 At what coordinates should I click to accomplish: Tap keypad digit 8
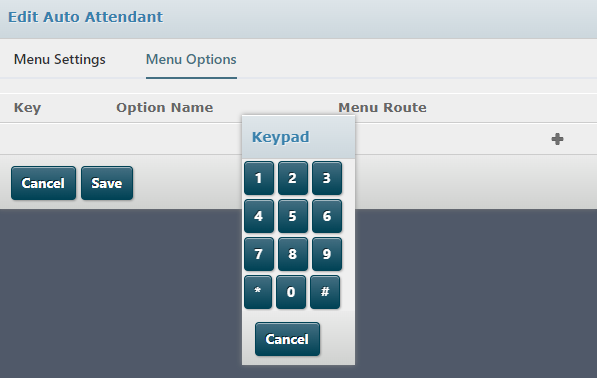(x=293, y=254)
